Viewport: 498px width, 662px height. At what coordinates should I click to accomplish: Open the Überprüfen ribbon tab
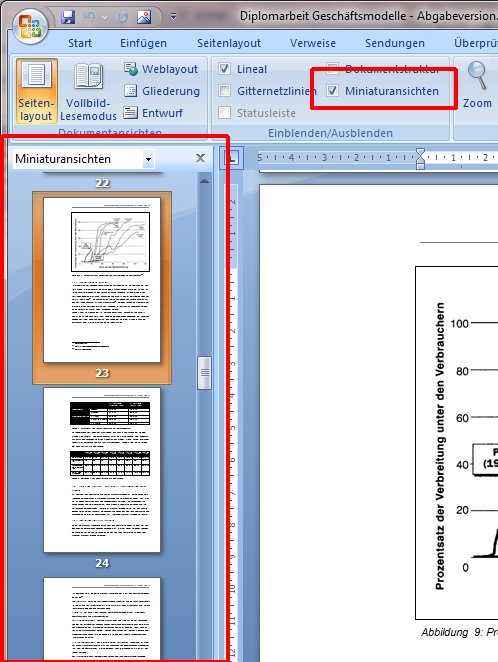[476, 43]
